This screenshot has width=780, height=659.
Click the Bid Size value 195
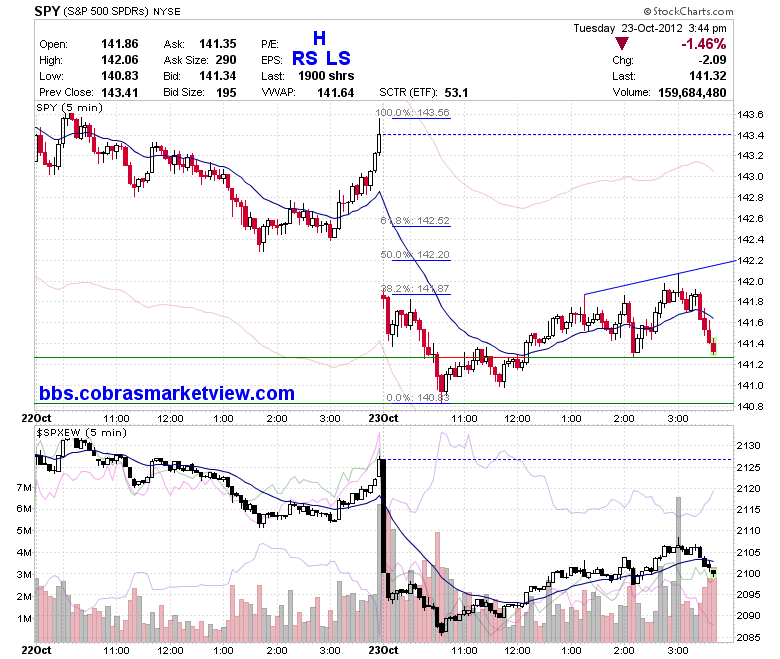point(226,92)
